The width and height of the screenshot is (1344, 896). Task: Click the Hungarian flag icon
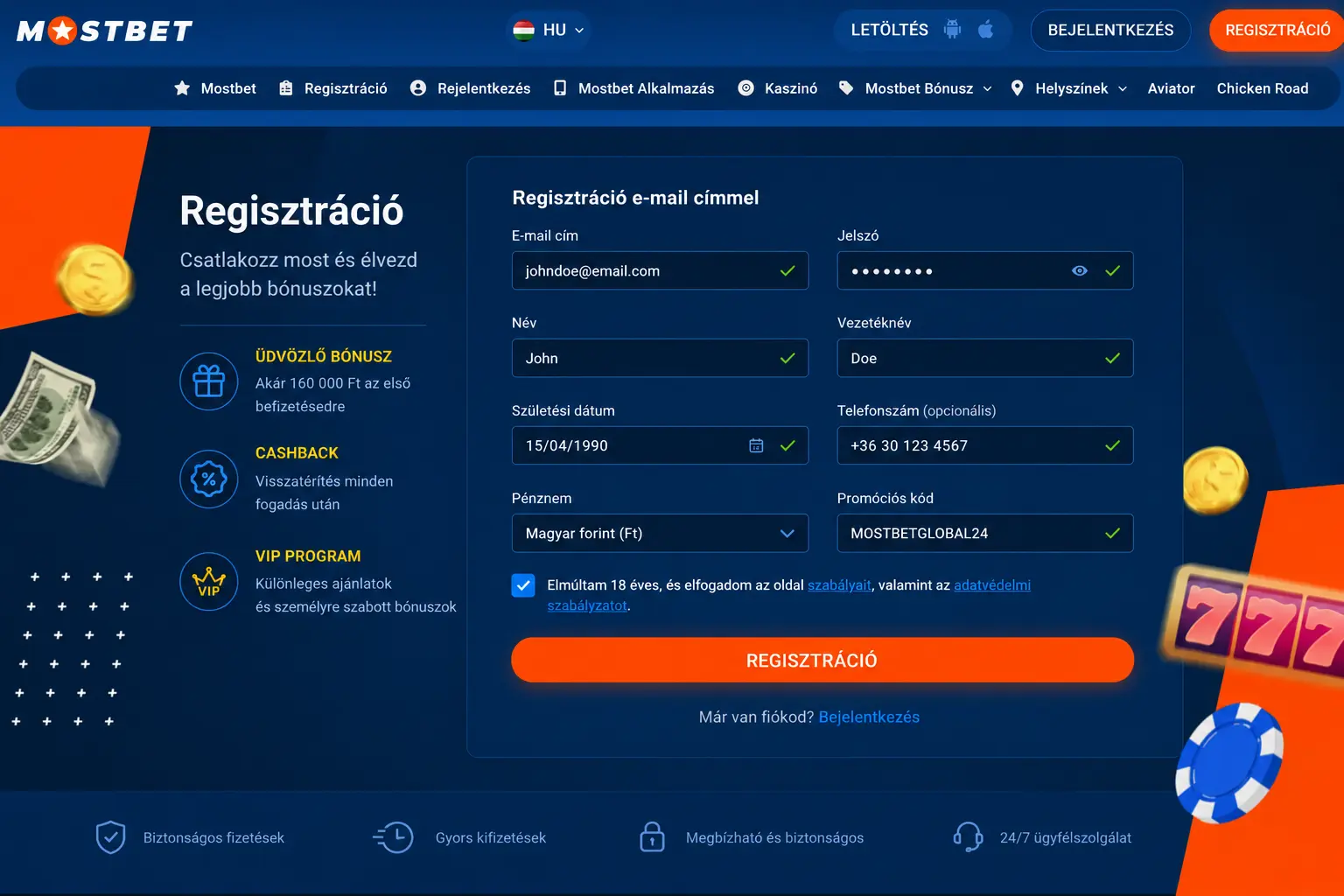523,30
